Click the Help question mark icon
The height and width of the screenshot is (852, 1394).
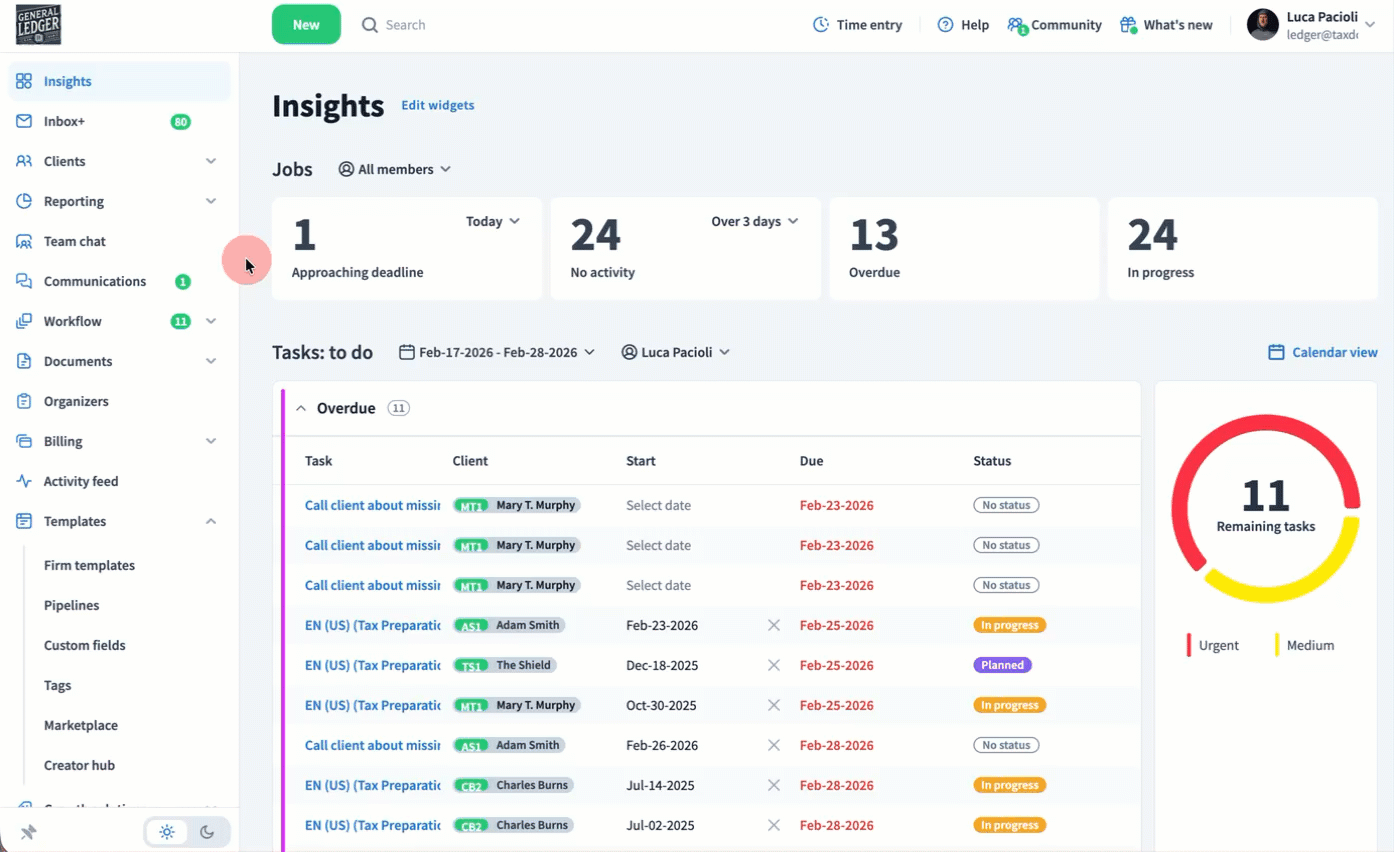tap(945, 25)
